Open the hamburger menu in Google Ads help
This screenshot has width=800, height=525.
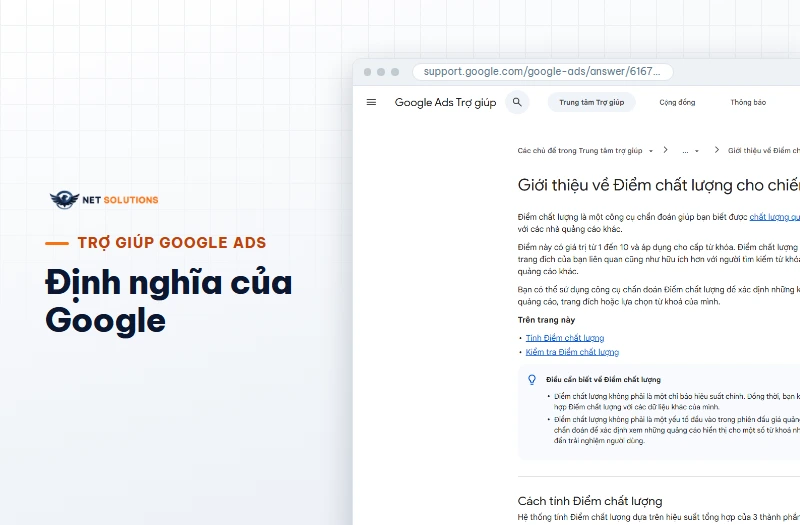[371, 102]
